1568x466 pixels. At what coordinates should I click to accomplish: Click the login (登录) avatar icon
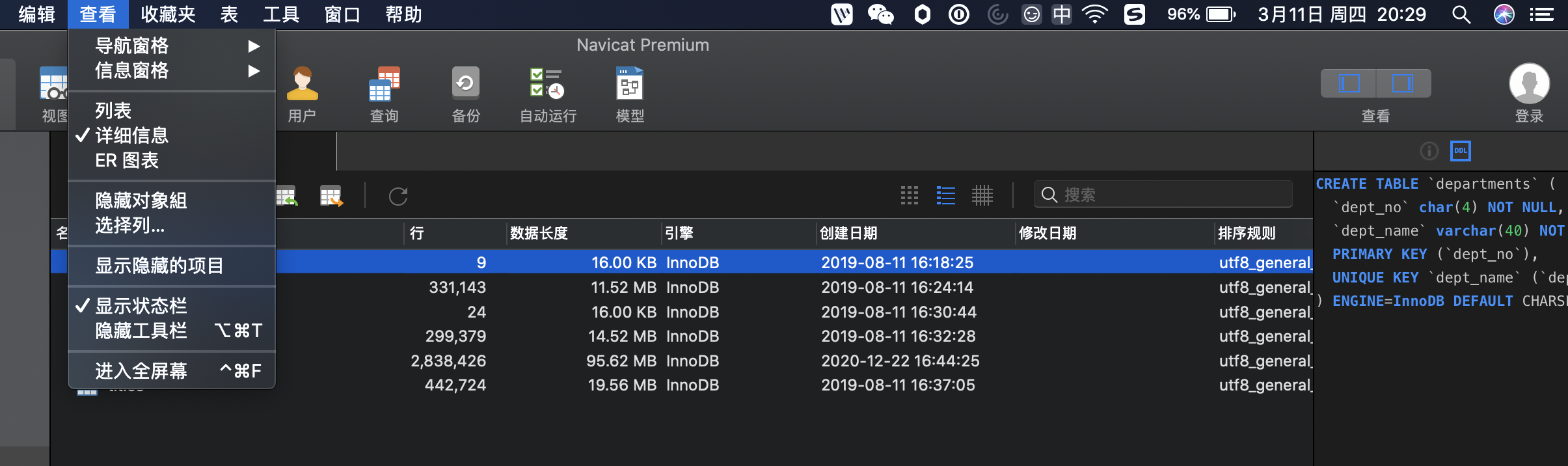click(x=1529, y=84)
